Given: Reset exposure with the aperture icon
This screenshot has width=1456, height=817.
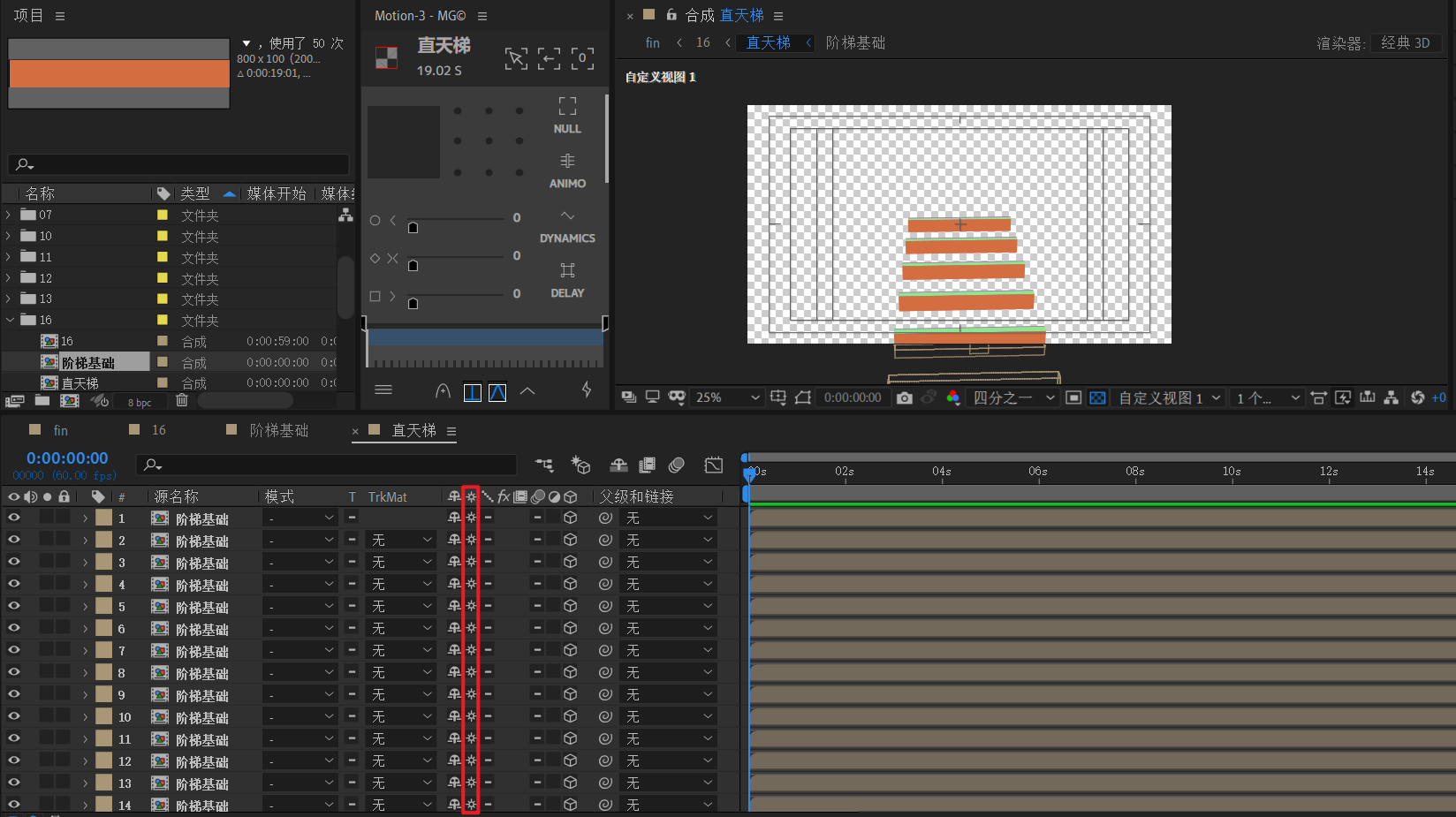Looking at the screenshot, I should point(1417,397).
